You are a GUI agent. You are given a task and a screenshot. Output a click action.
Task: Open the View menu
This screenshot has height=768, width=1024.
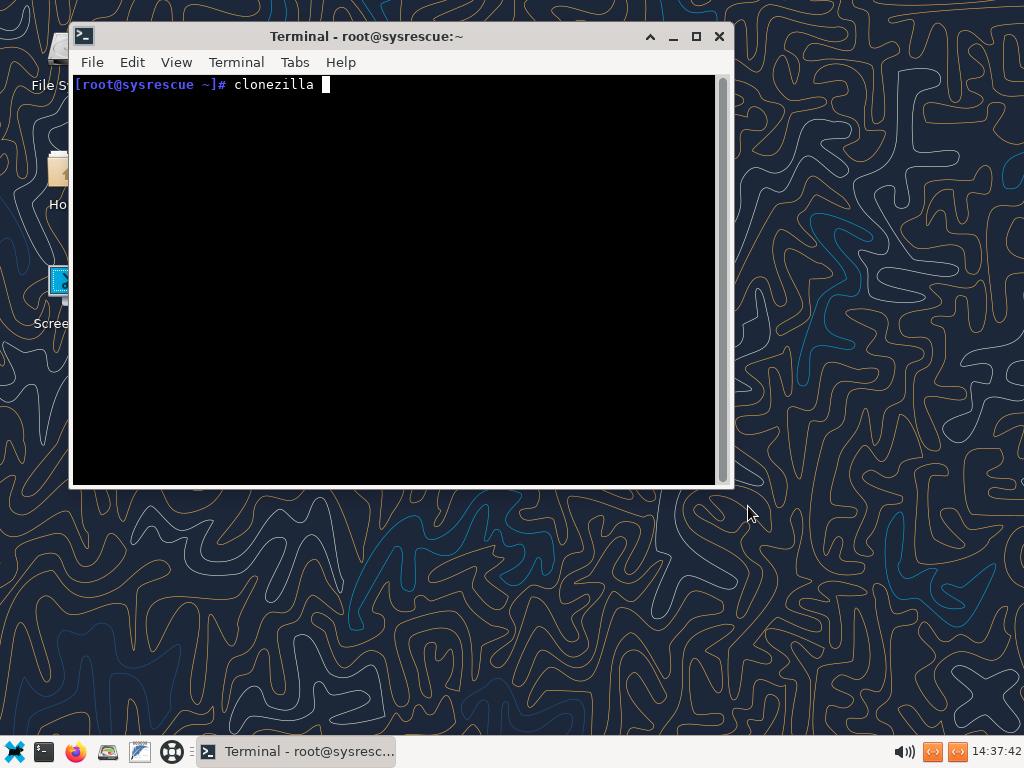(176, 62)
